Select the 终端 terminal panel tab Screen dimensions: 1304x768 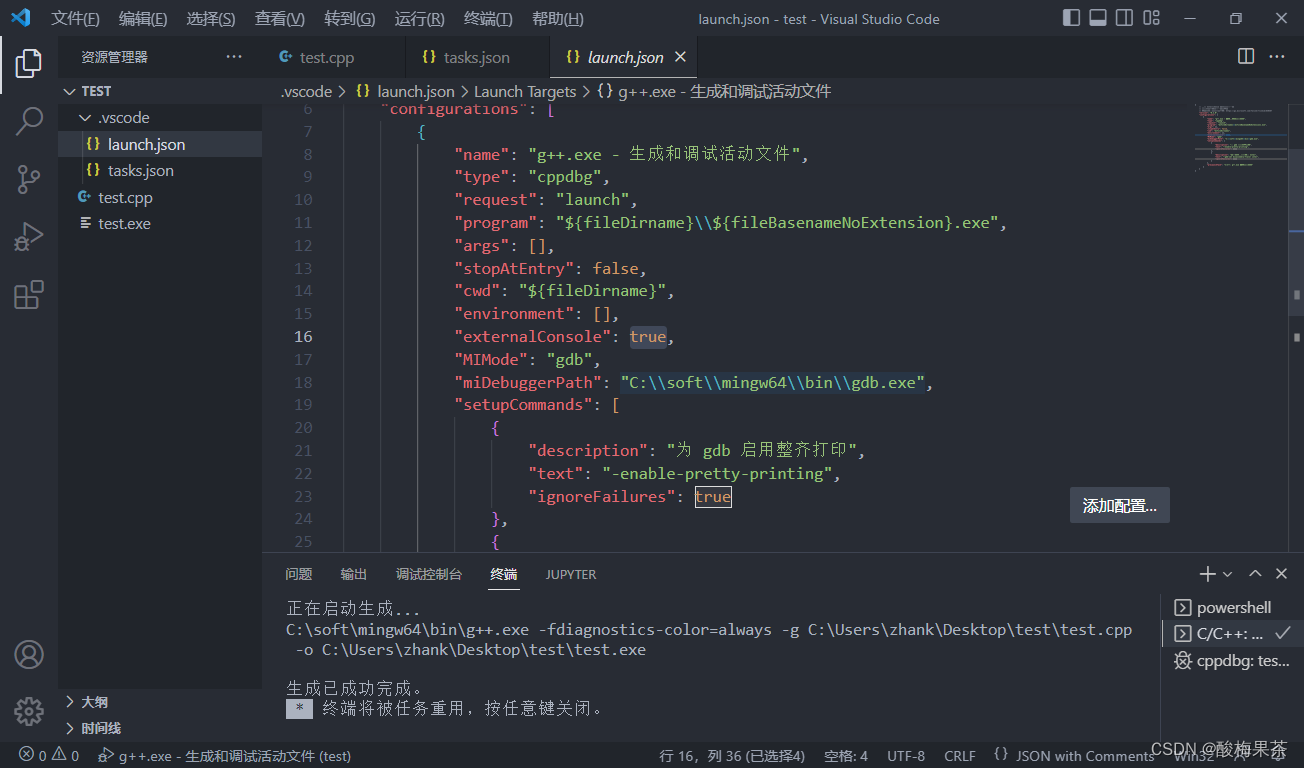(504, 574)
